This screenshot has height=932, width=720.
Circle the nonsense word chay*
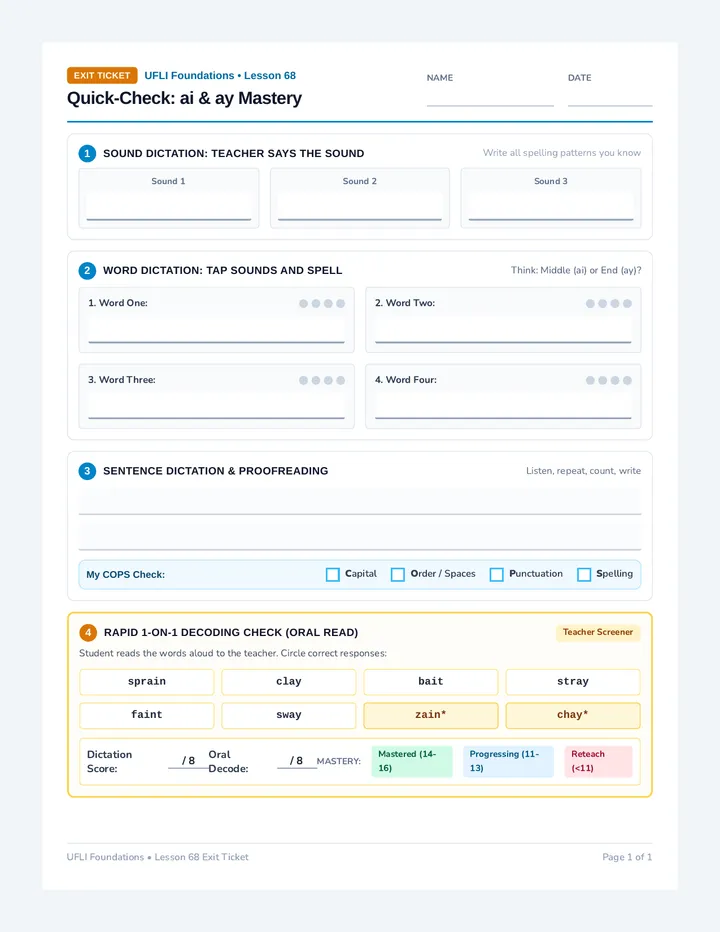pos(573,715)
